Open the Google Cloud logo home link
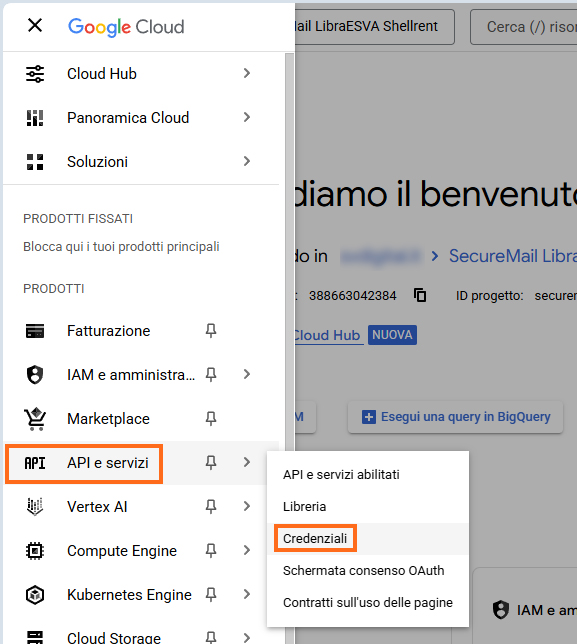This screenshot has height=644, width=577. pyautogui.click(x=126, y=27)
